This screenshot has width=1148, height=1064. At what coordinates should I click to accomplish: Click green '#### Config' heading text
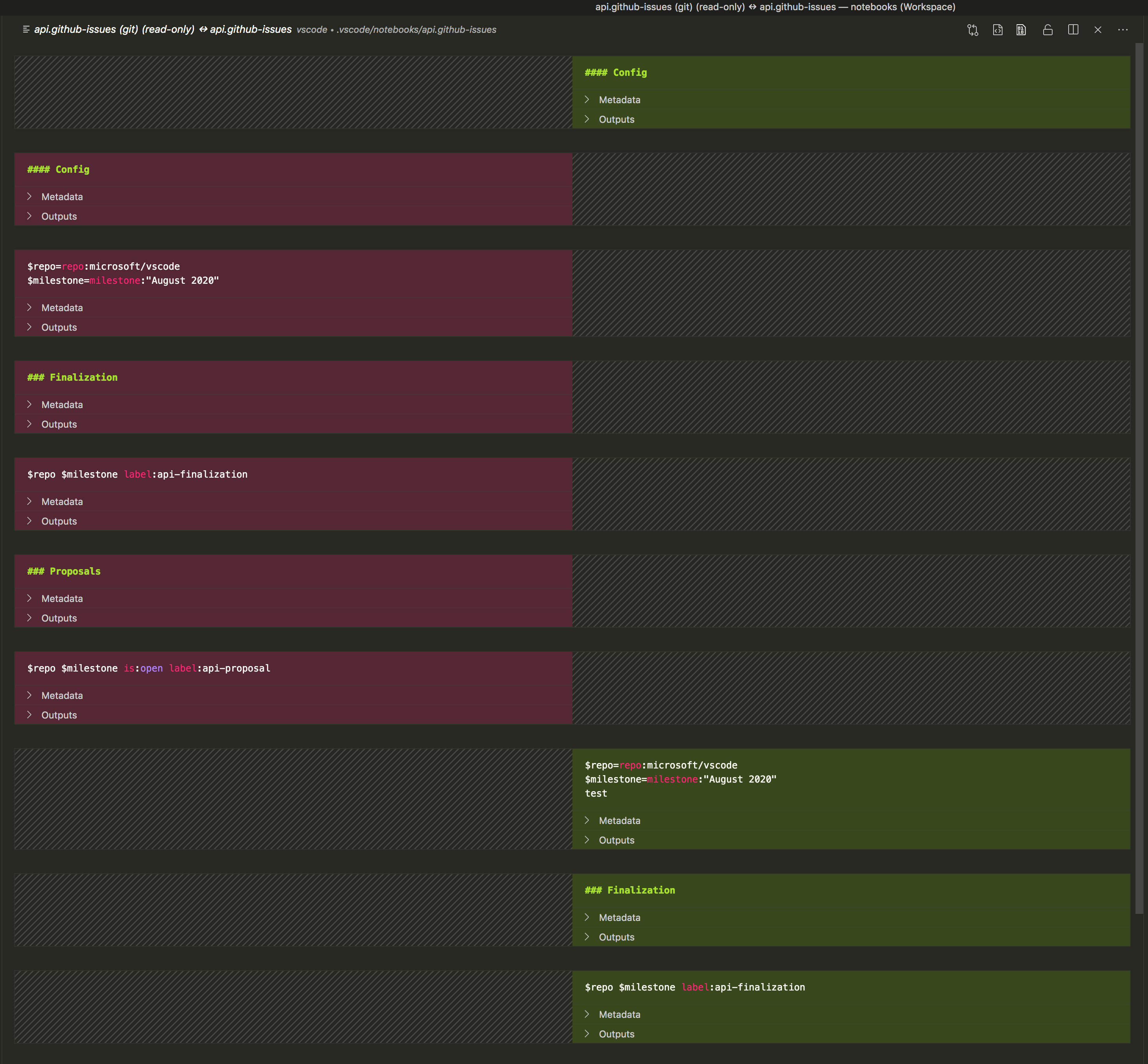(616, 73)
